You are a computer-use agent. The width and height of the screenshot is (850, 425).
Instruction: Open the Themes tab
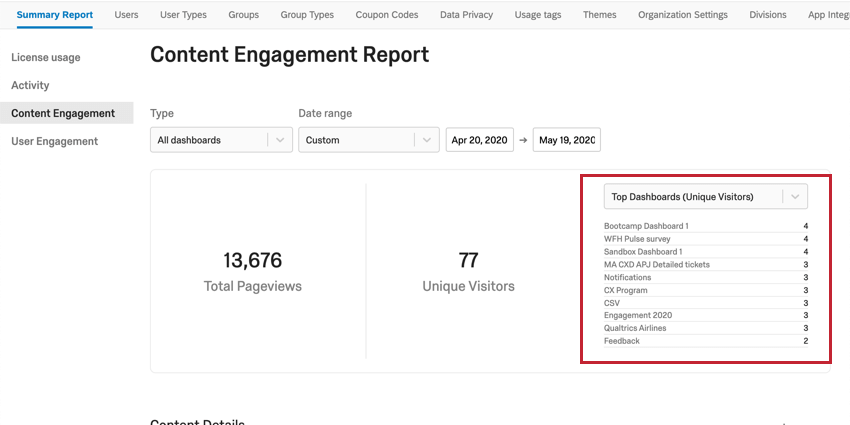600,15
